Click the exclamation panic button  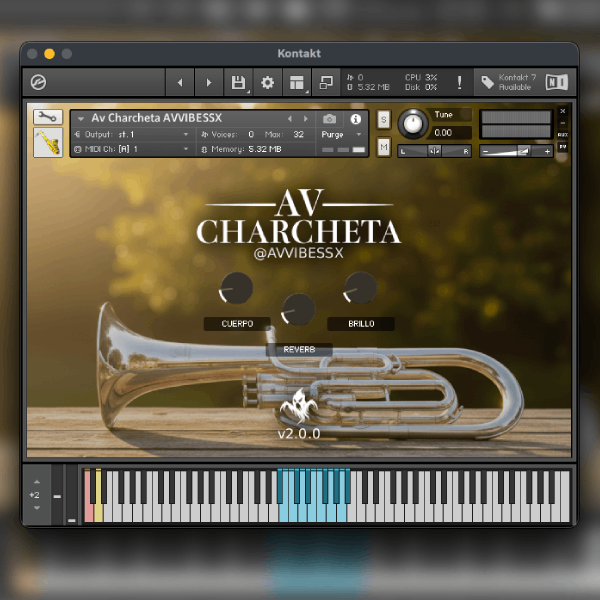tap(459, 82)
